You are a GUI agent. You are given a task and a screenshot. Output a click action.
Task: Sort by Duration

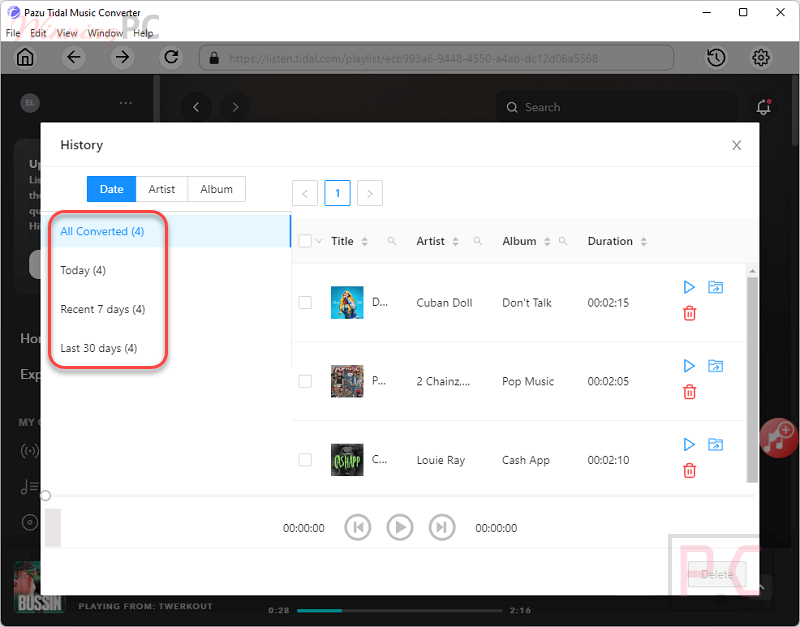click(x=643, y=241)
